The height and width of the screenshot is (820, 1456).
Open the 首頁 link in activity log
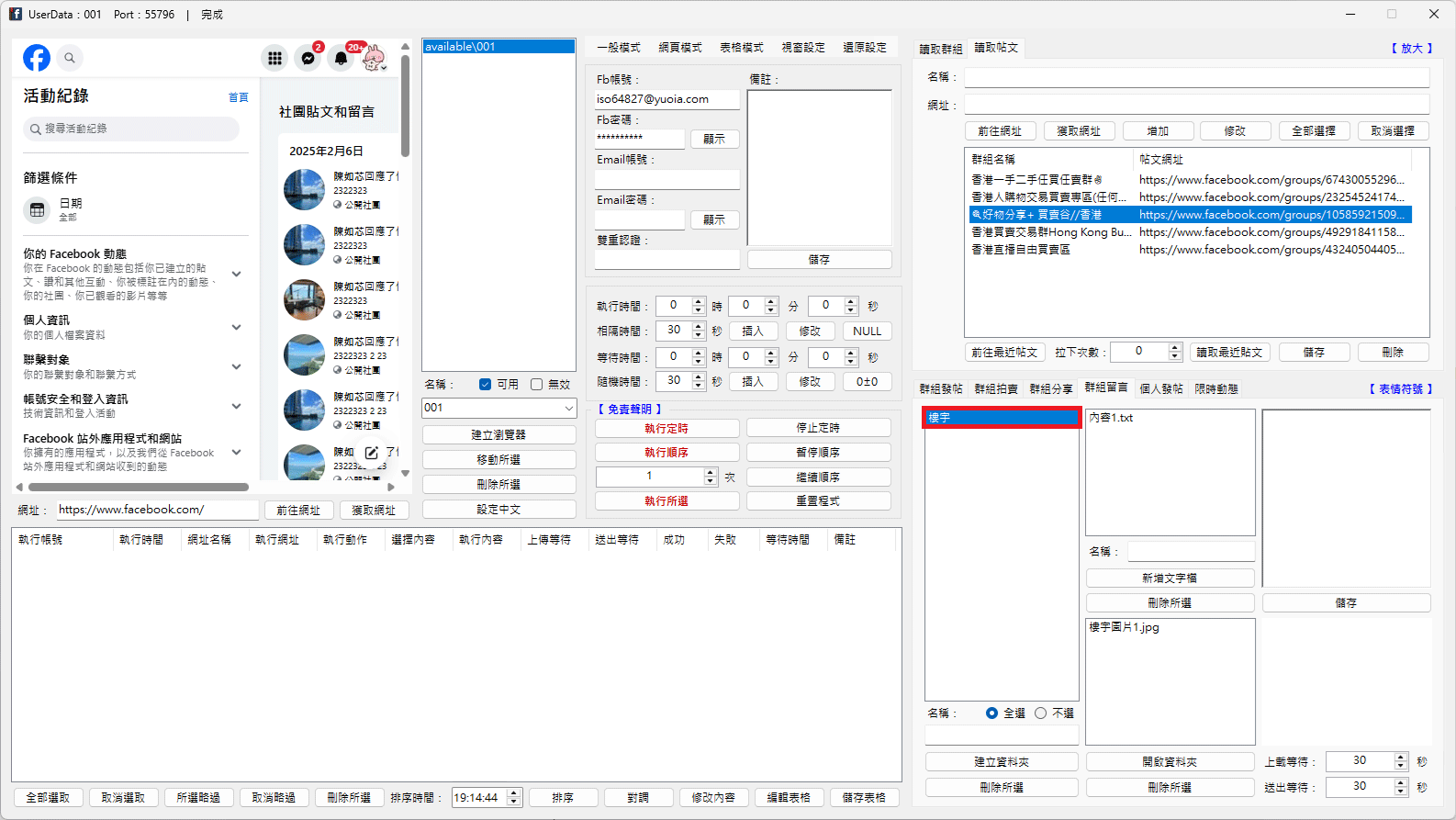pyautogui.click(x=239, y=97)
